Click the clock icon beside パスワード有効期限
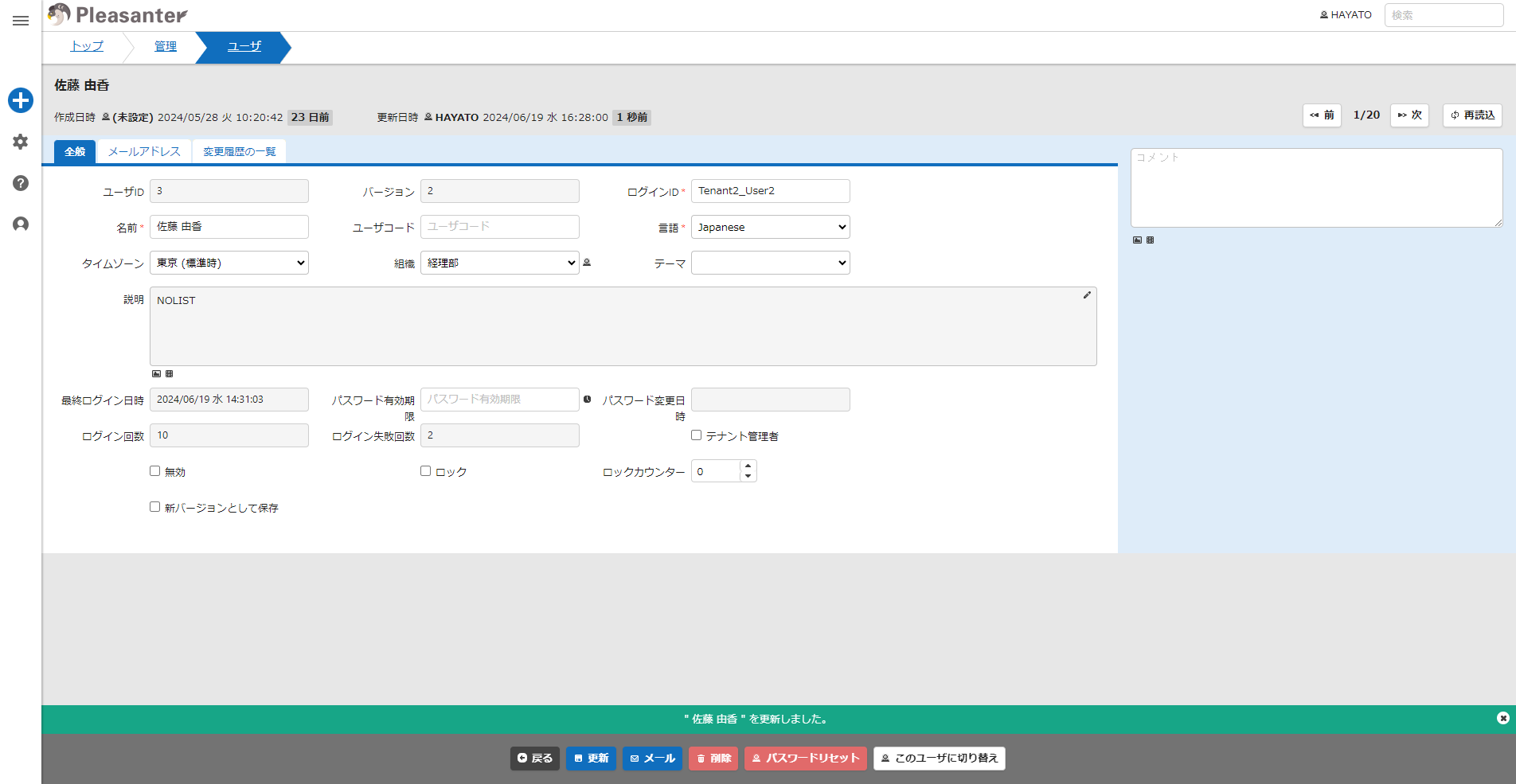This screenshot has height=784, width=1516. coord(588,400)
